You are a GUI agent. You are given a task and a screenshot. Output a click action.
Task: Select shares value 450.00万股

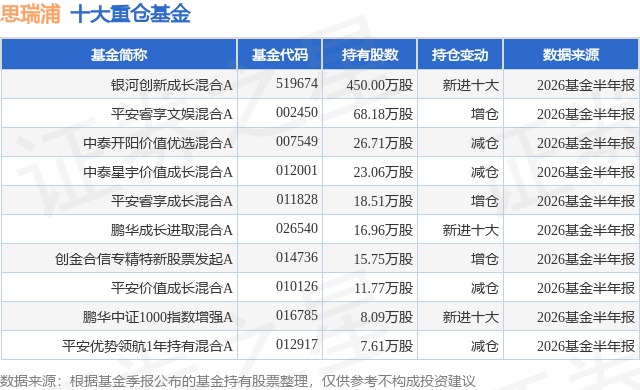point(380,85)
